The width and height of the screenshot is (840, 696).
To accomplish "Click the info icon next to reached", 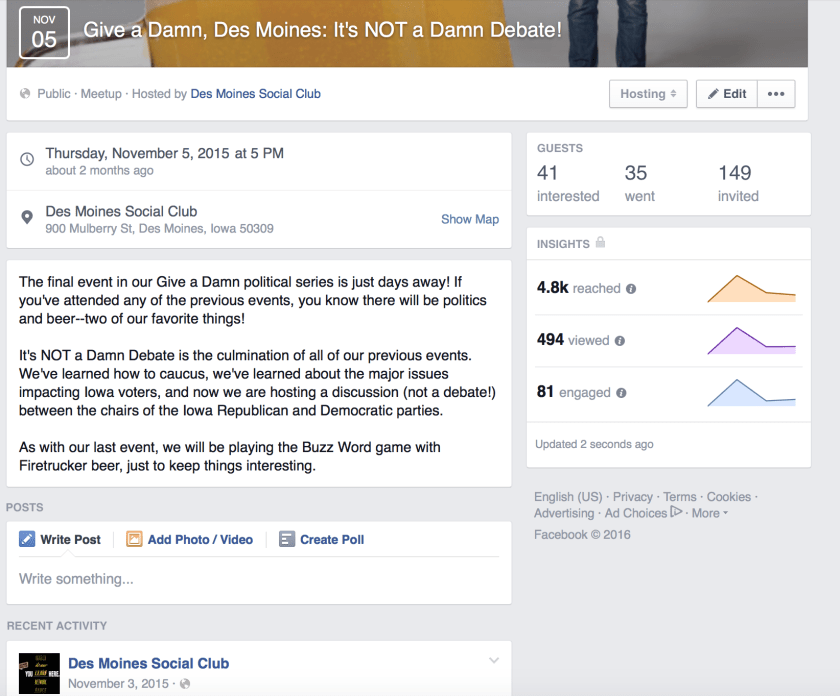I will (x=631, y=289).
